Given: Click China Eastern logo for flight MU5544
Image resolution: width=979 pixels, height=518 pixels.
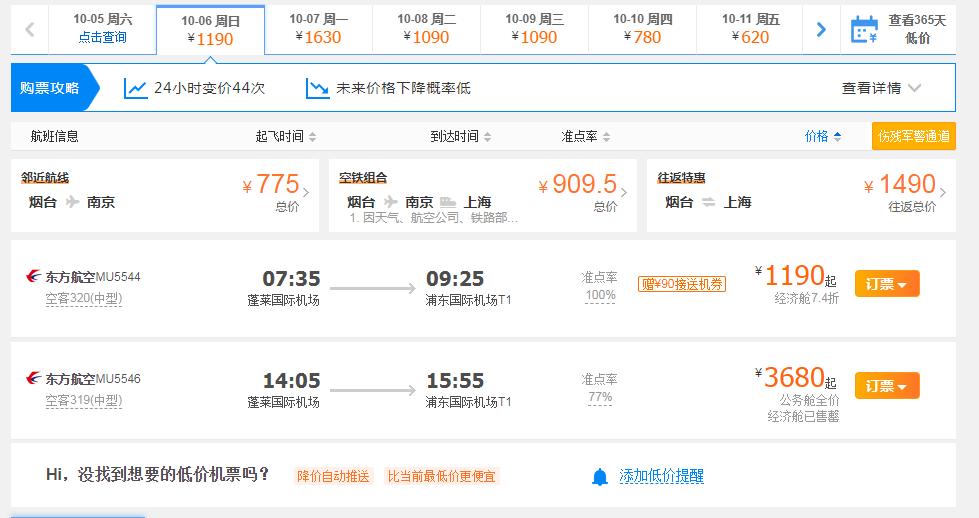Looking at the screenshot, I should click(33, 276).
